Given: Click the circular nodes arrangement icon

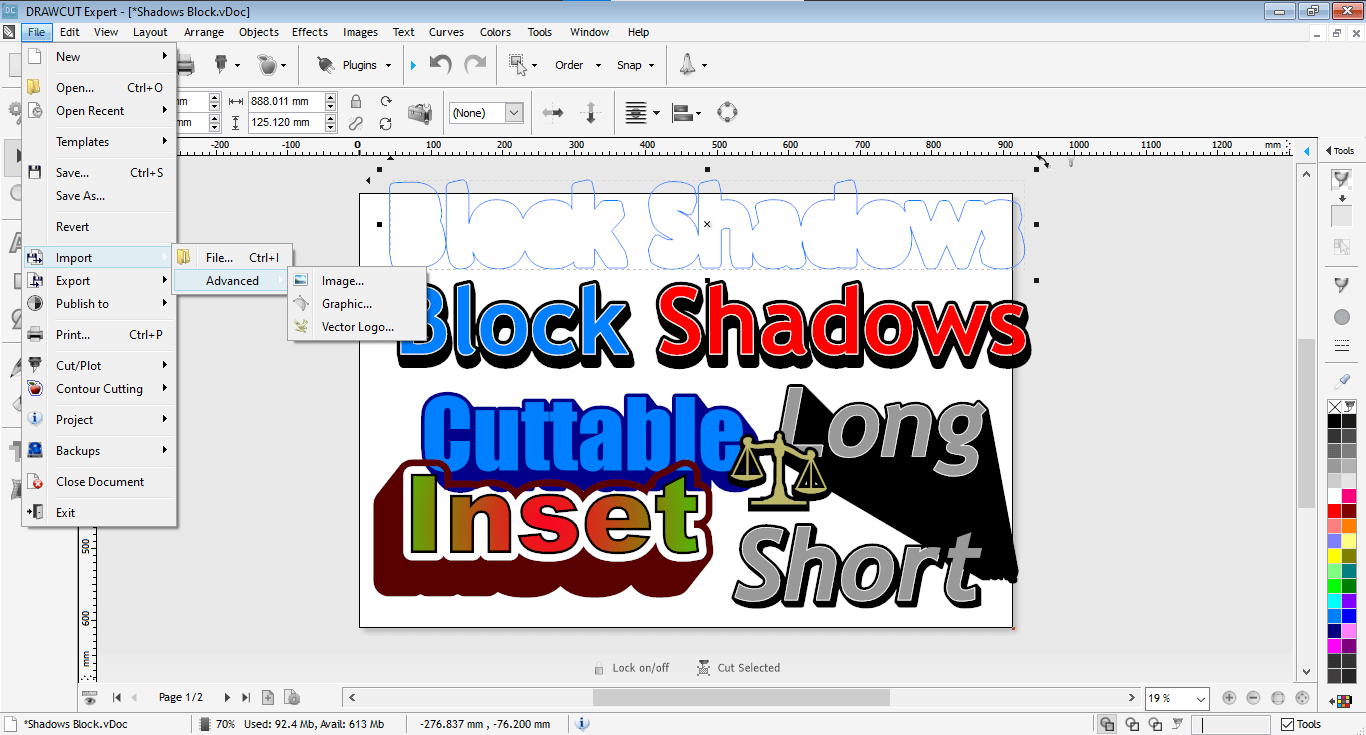Looking at the screenshot, I should click(x=728, y=112).
